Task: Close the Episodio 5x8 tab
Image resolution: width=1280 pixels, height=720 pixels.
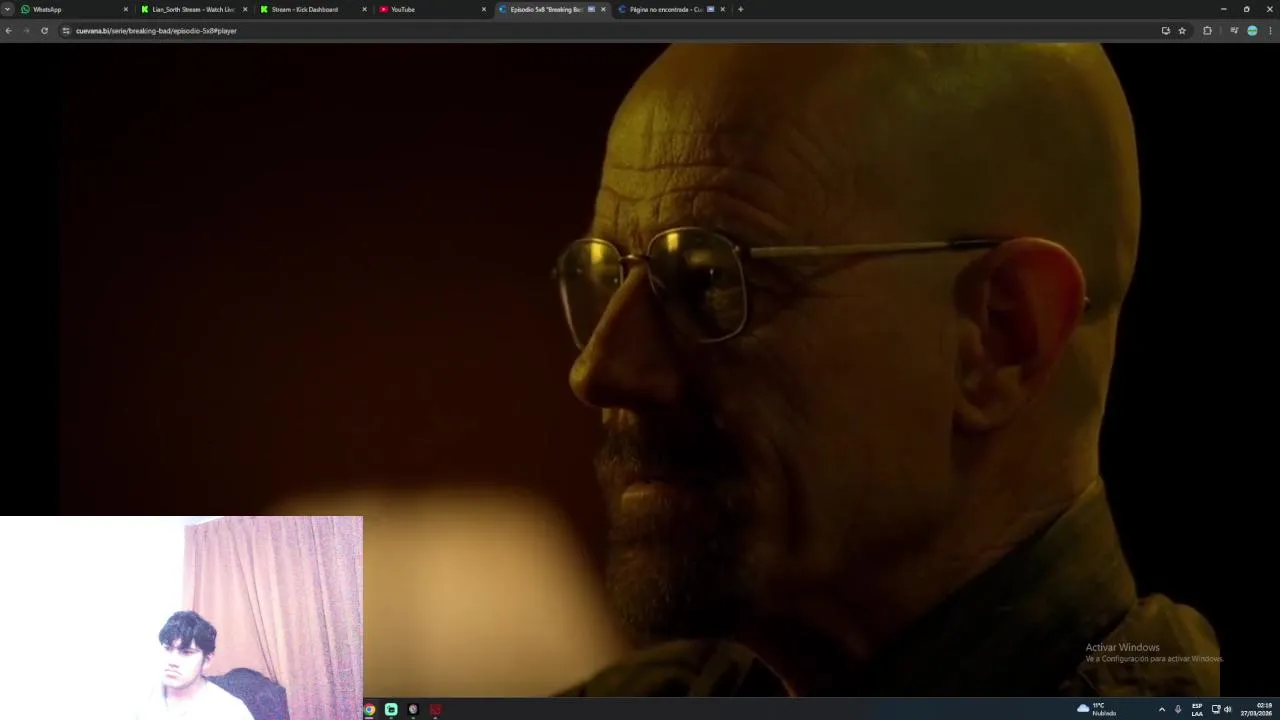Action: 603,9
